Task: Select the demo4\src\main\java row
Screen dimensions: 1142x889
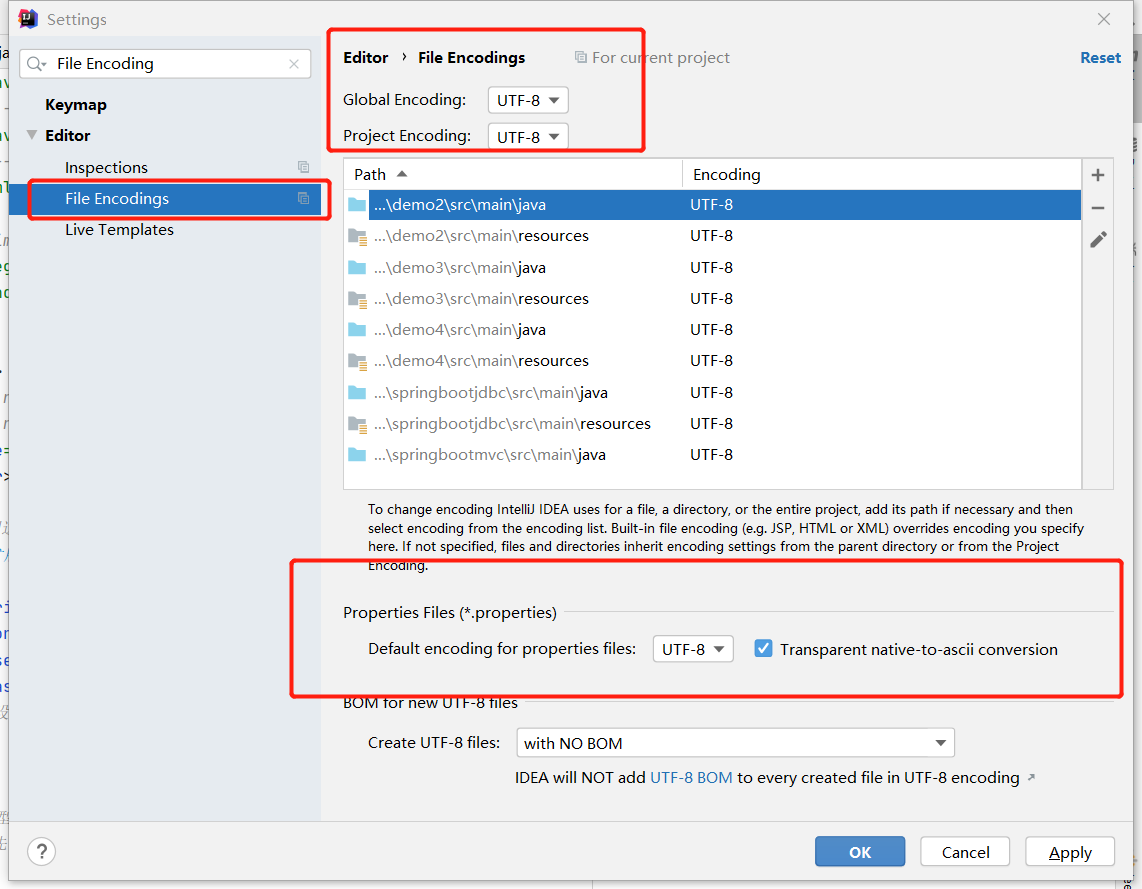Action: click(714, 331)
